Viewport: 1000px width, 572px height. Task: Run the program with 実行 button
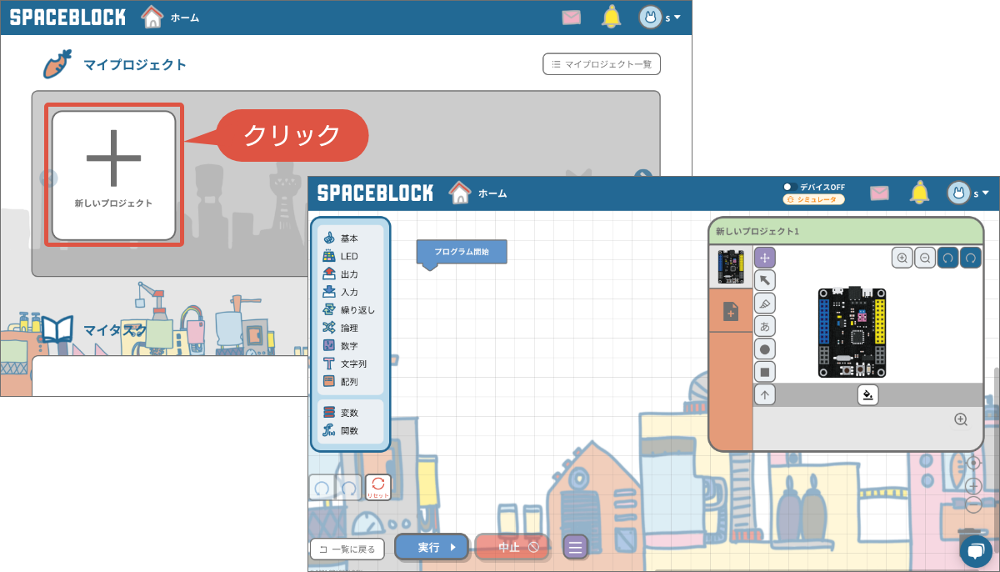(432, 547)
